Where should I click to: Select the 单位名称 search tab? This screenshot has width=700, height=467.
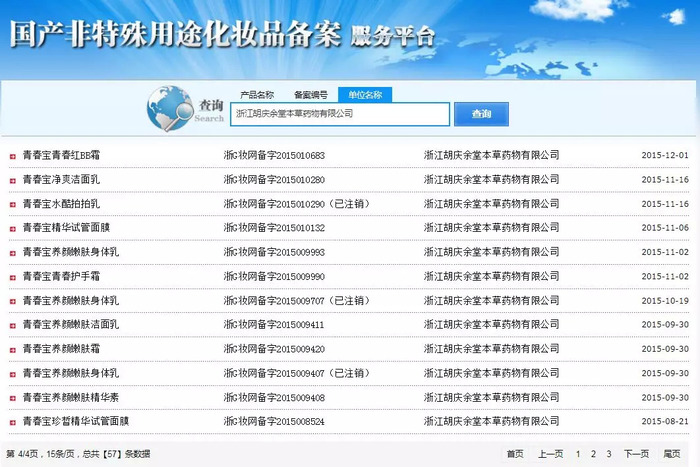365,95
